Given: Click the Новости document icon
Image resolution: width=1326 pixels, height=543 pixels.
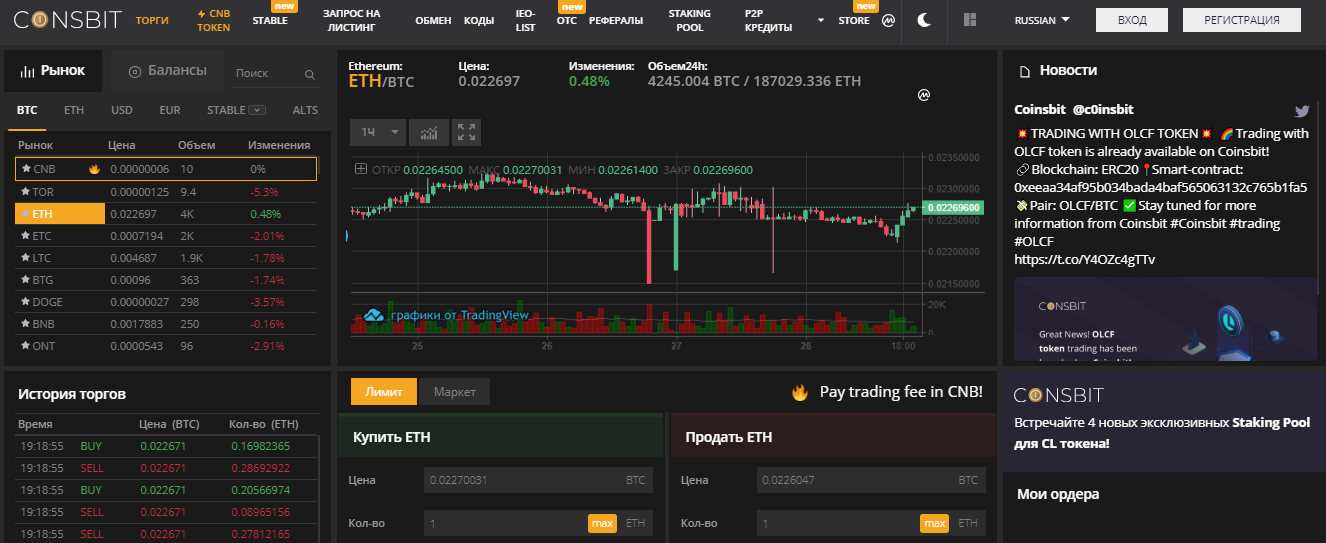Looking at the screenshot, I should click(x=1024, y=72).
